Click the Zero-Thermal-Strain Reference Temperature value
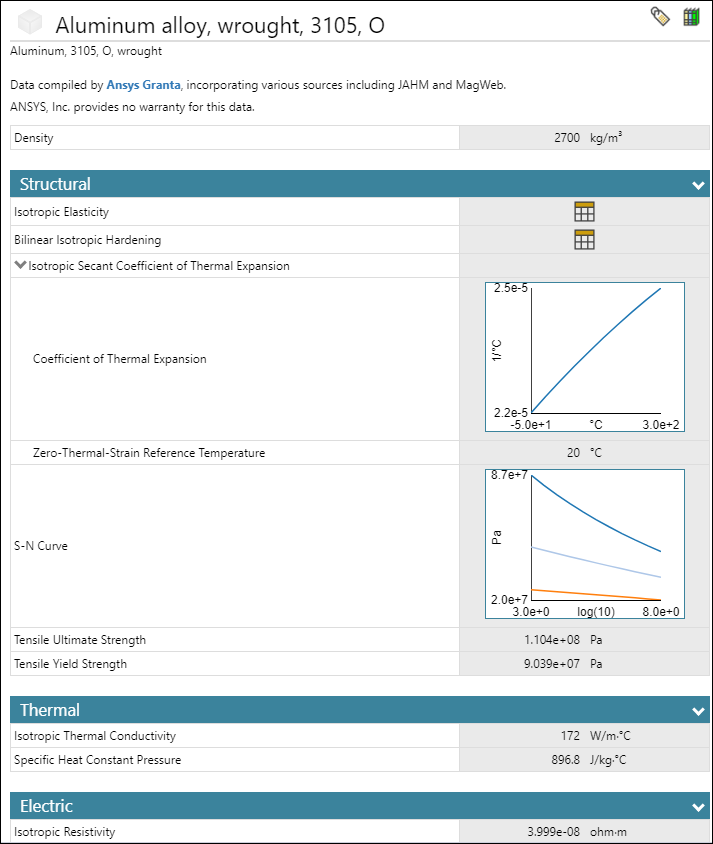This screenshot has height=844, width=713. 573,453
